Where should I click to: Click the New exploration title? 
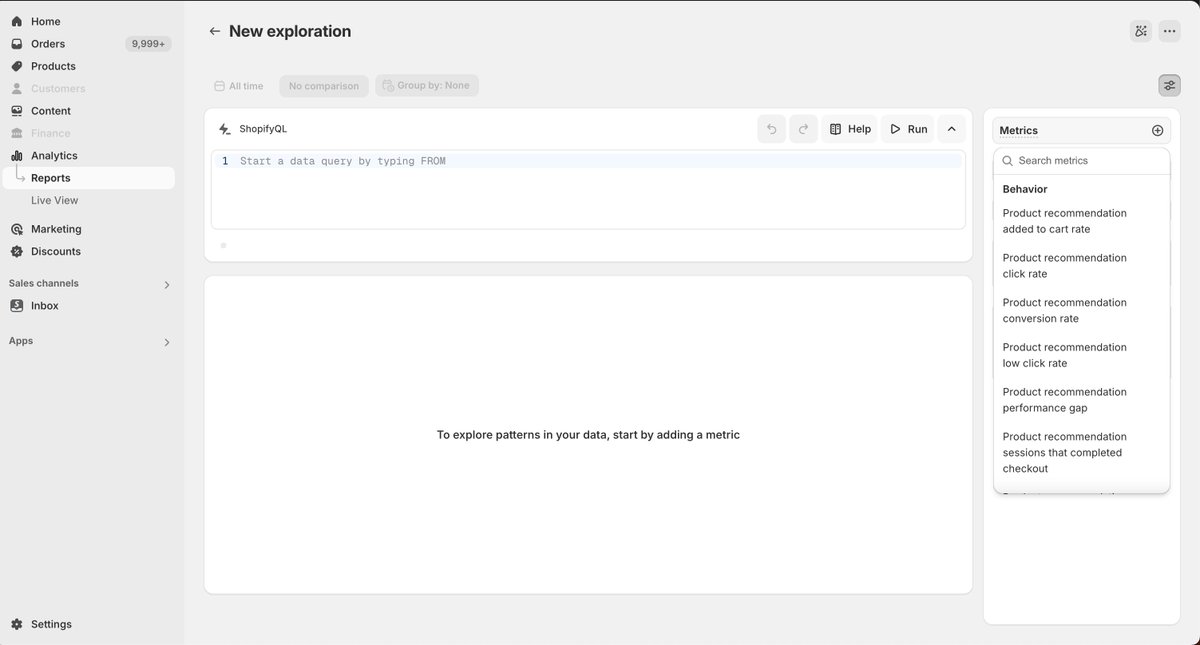[x=290, y=31]
